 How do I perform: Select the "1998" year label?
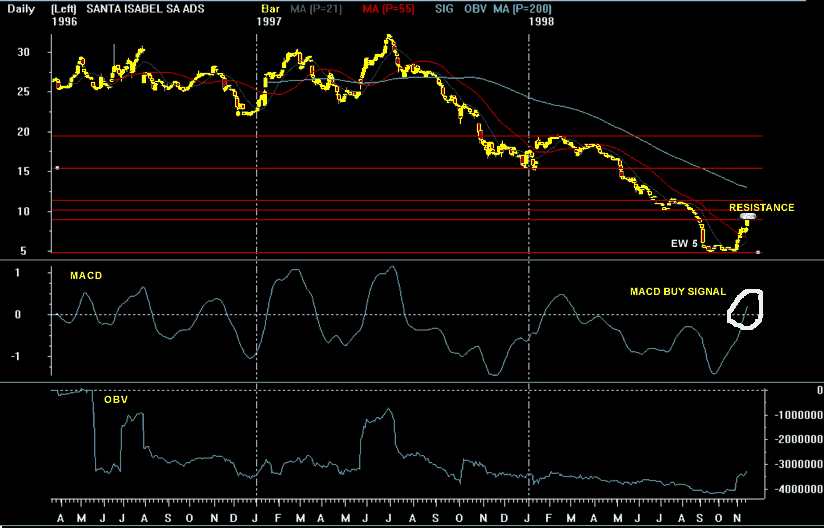(541, 22)
